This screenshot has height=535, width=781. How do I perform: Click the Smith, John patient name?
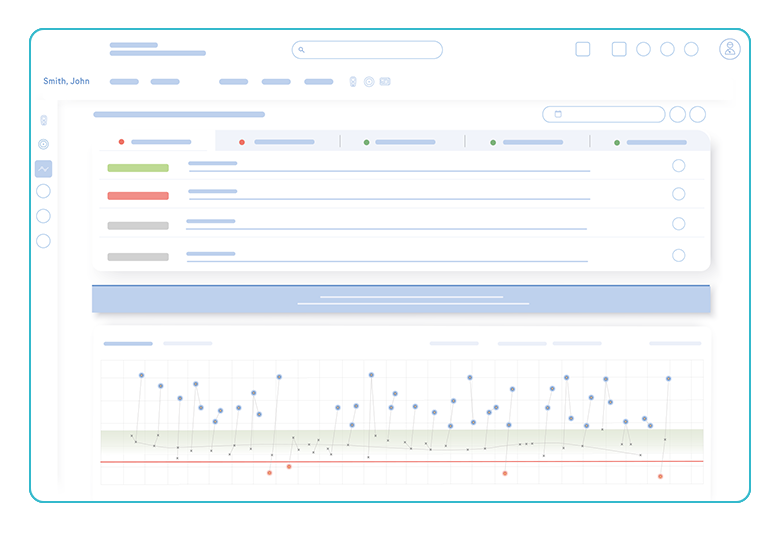coord(66,82)
